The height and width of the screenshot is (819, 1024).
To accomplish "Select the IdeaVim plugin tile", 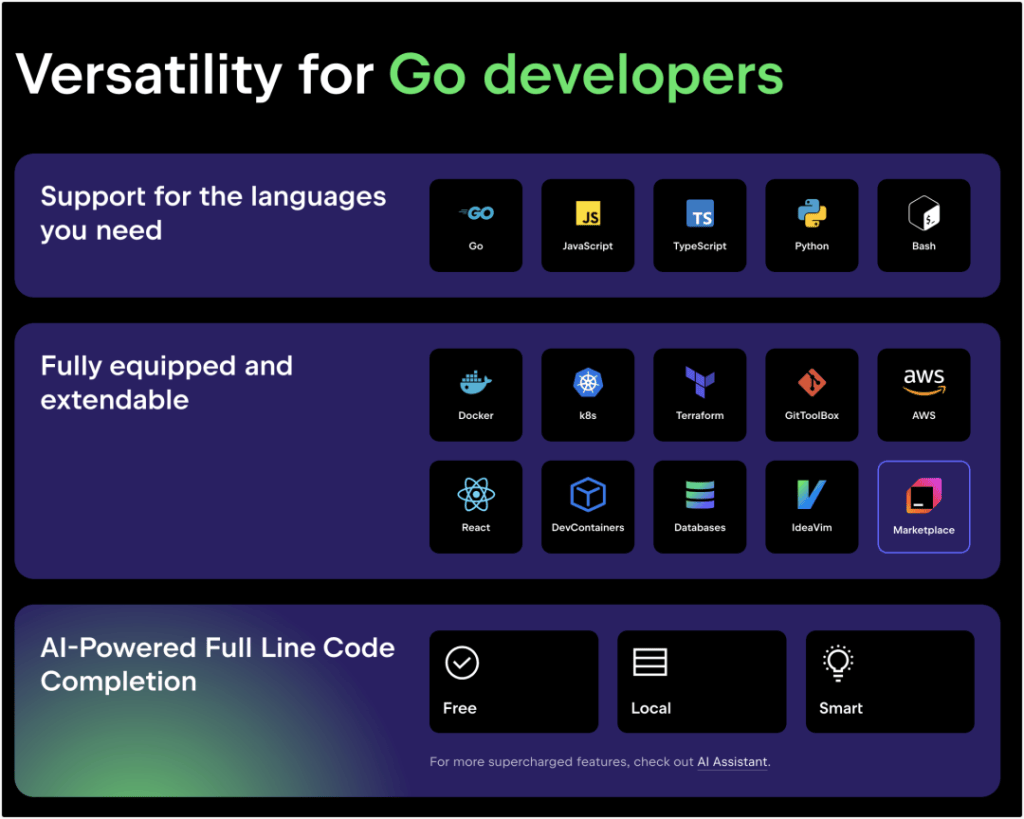I will 812,506.
